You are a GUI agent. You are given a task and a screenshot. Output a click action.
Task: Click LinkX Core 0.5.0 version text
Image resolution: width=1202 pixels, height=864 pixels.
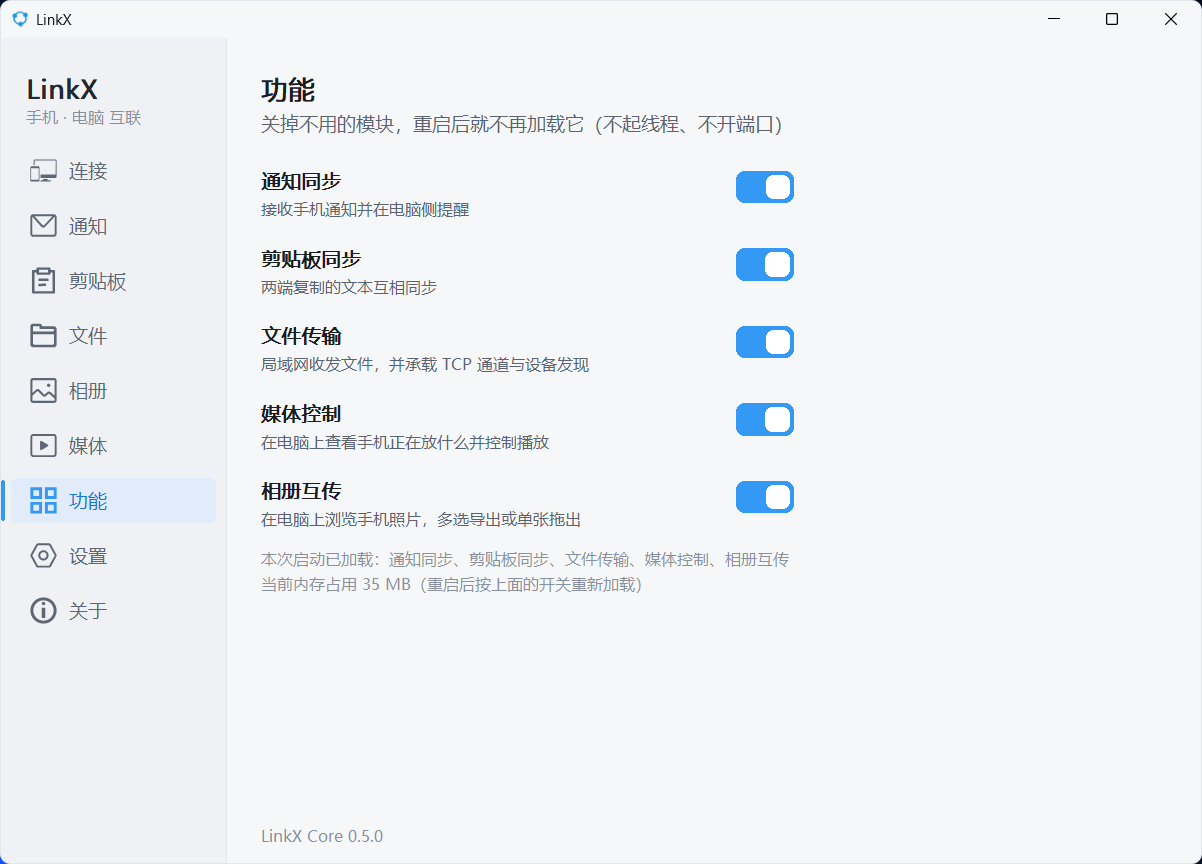coord(322,836)
